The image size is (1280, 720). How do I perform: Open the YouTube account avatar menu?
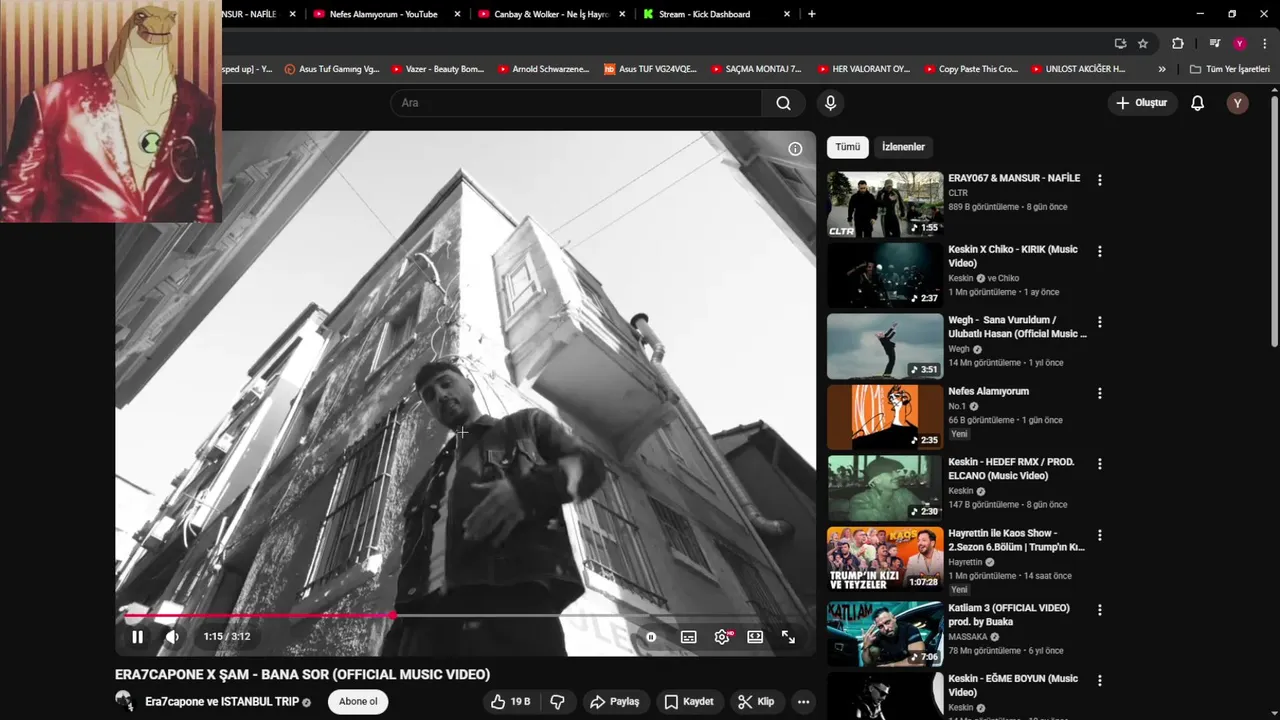pyautogui.click(x=1238, y=103)
